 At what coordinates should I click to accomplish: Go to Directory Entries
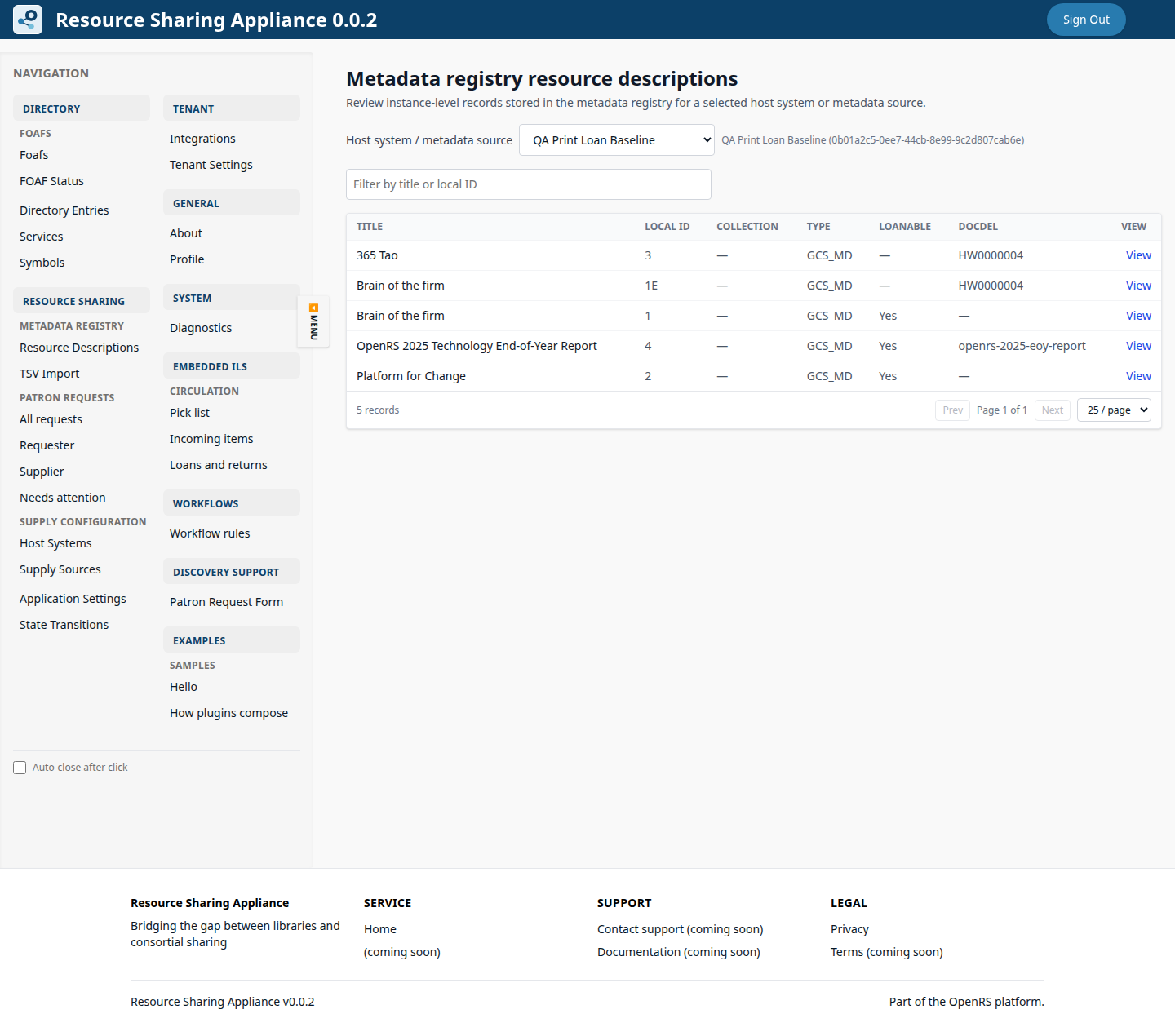click(x=64, y=210)
